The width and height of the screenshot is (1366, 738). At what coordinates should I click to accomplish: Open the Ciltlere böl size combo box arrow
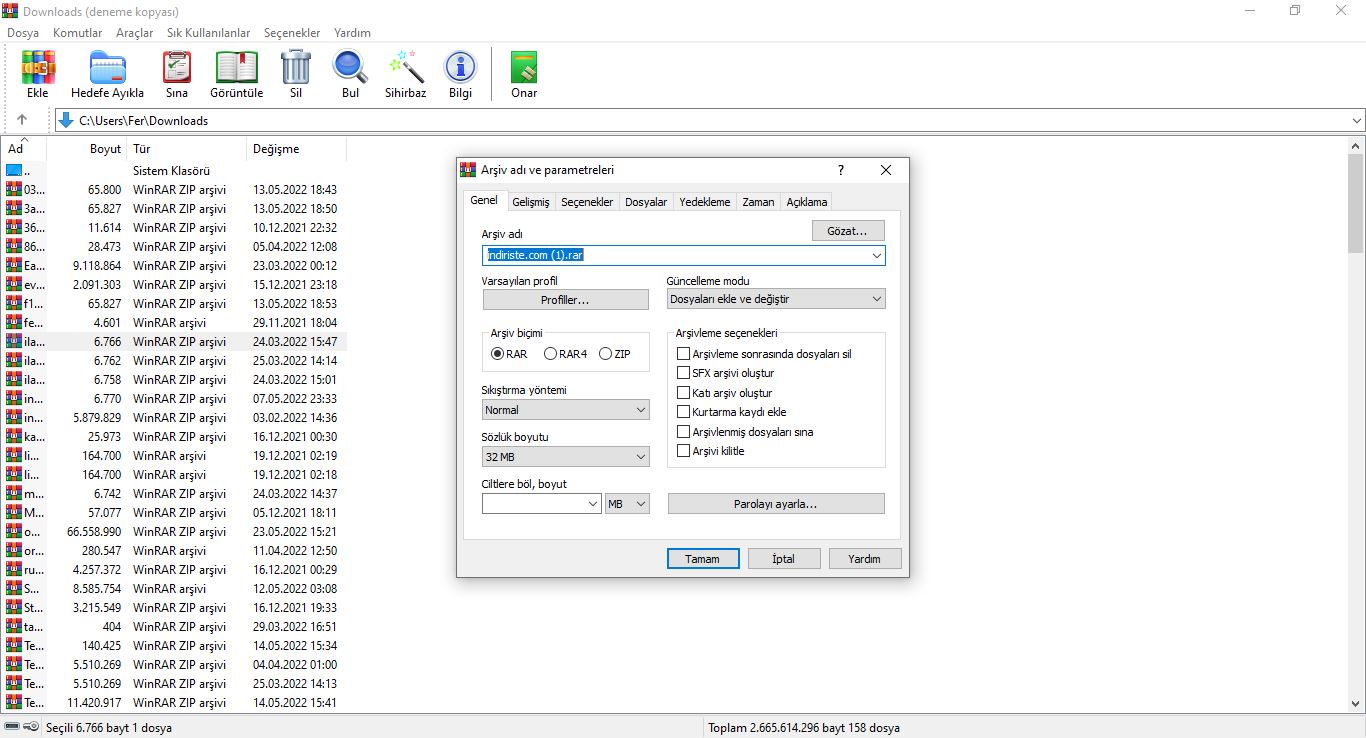593,505
